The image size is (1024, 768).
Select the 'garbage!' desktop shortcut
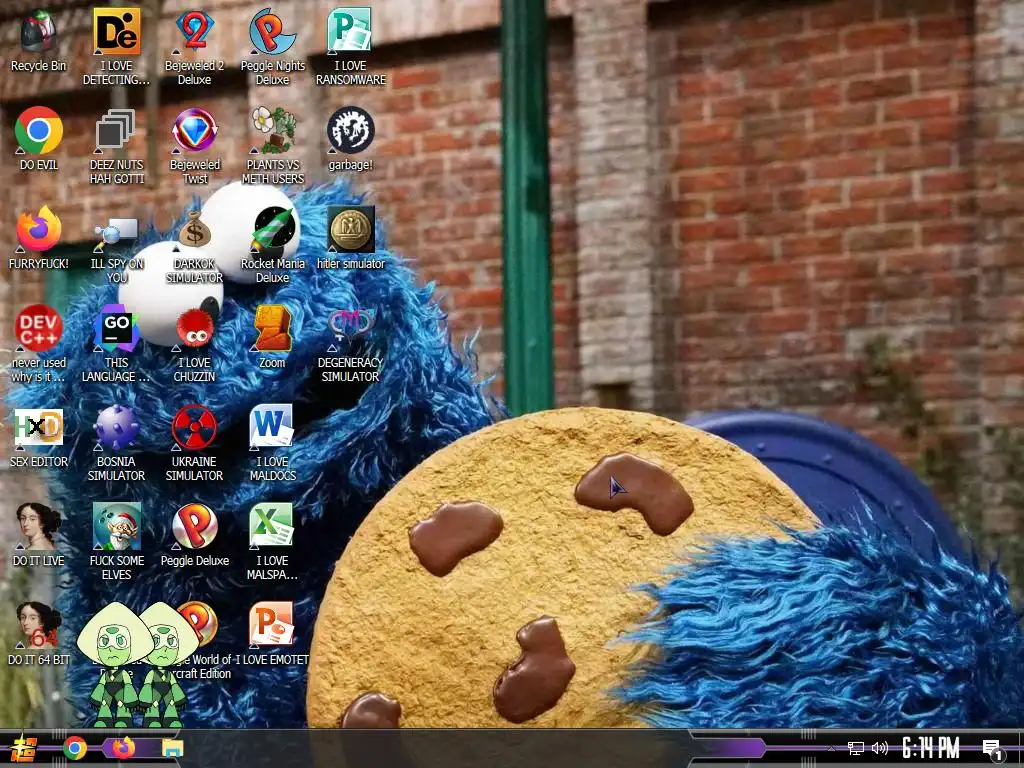pyautogui.click(x=351, y=138)
